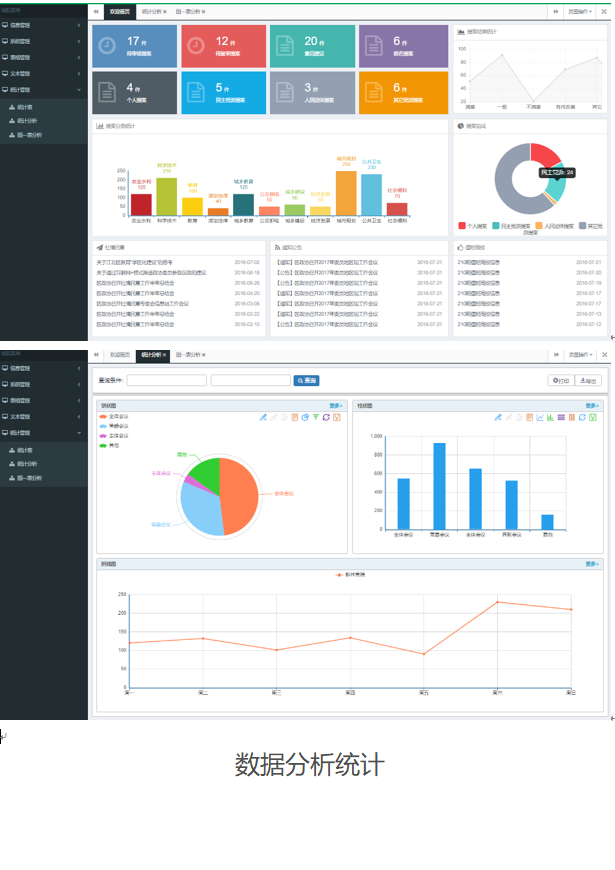The height and width of the screenshot is (870, 615).
Task: Click the clock icon on the 17件 tile
Action: [111, 45]
